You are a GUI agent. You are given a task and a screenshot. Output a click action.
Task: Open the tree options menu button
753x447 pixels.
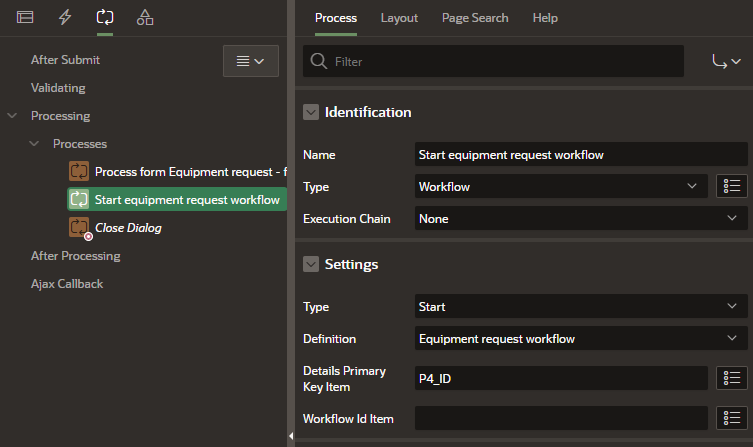coord(250,61)
